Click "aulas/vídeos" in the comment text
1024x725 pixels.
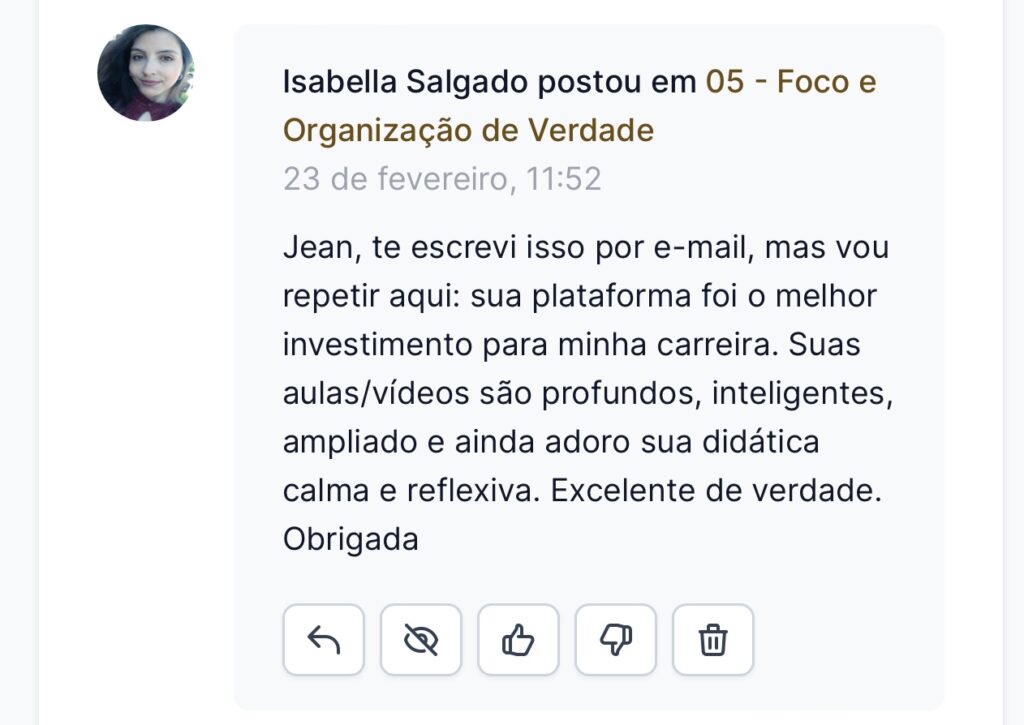point(375,394)
